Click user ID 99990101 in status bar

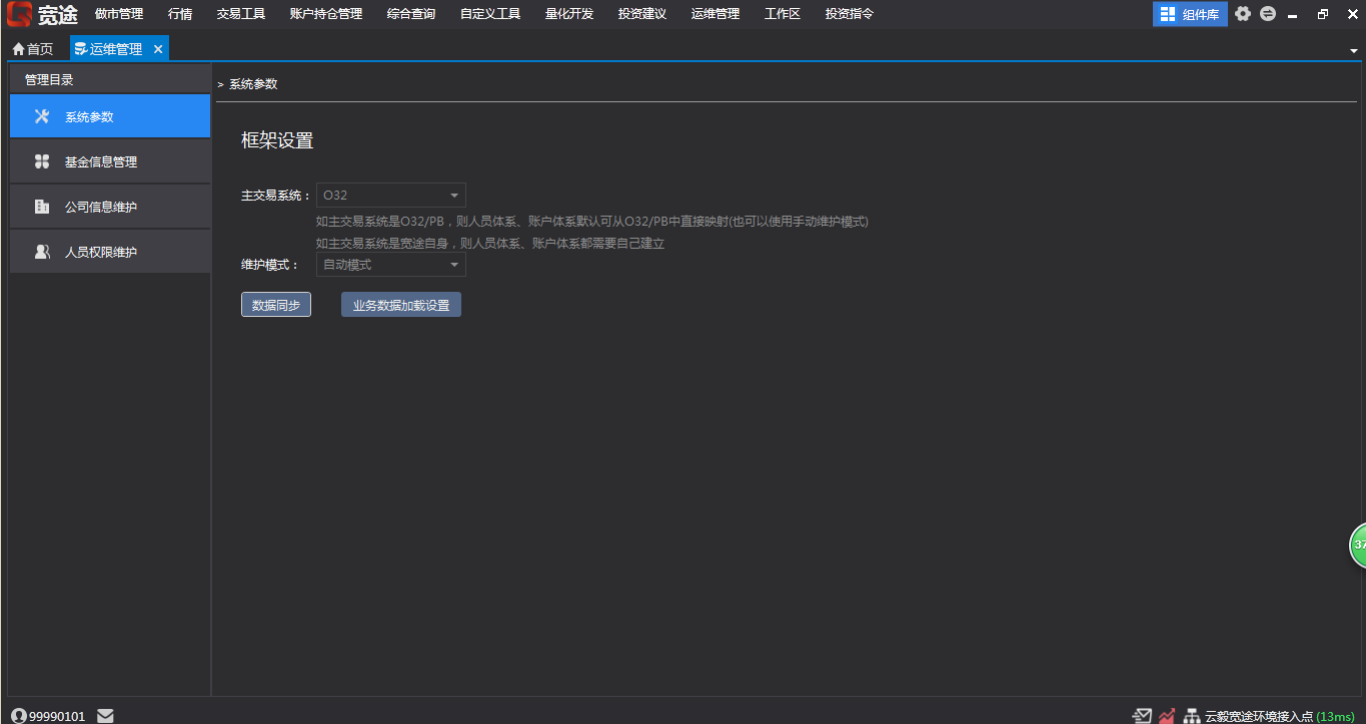(57, 716)
